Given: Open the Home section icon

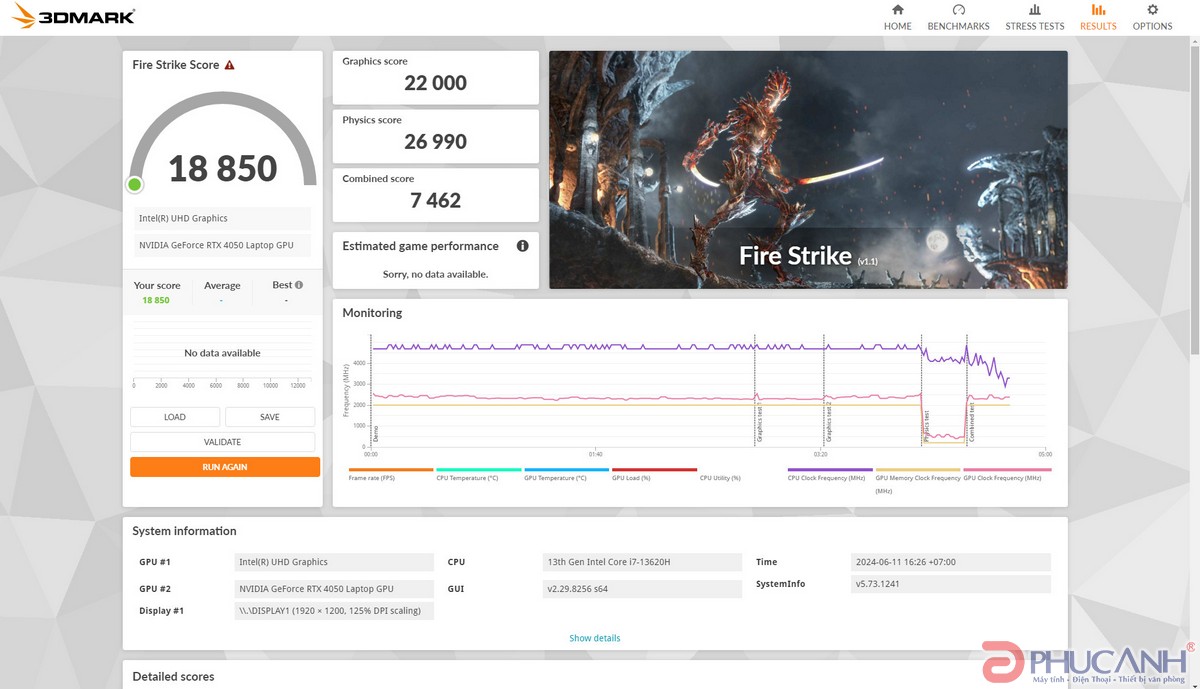Looking at the screenshot, I should coord(897,10).
